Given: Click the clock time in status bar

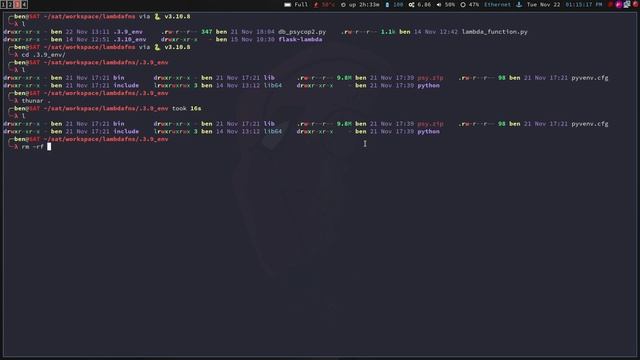Looking at the screenshot, I should [x=584, y=5].
